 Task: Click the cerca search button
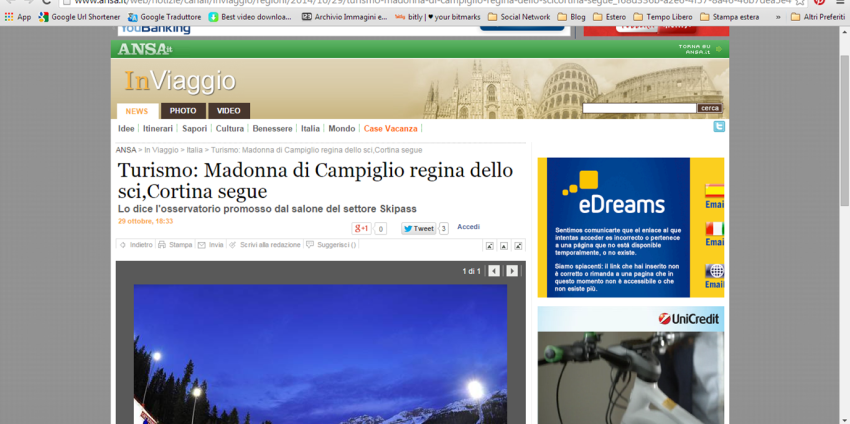710,108
